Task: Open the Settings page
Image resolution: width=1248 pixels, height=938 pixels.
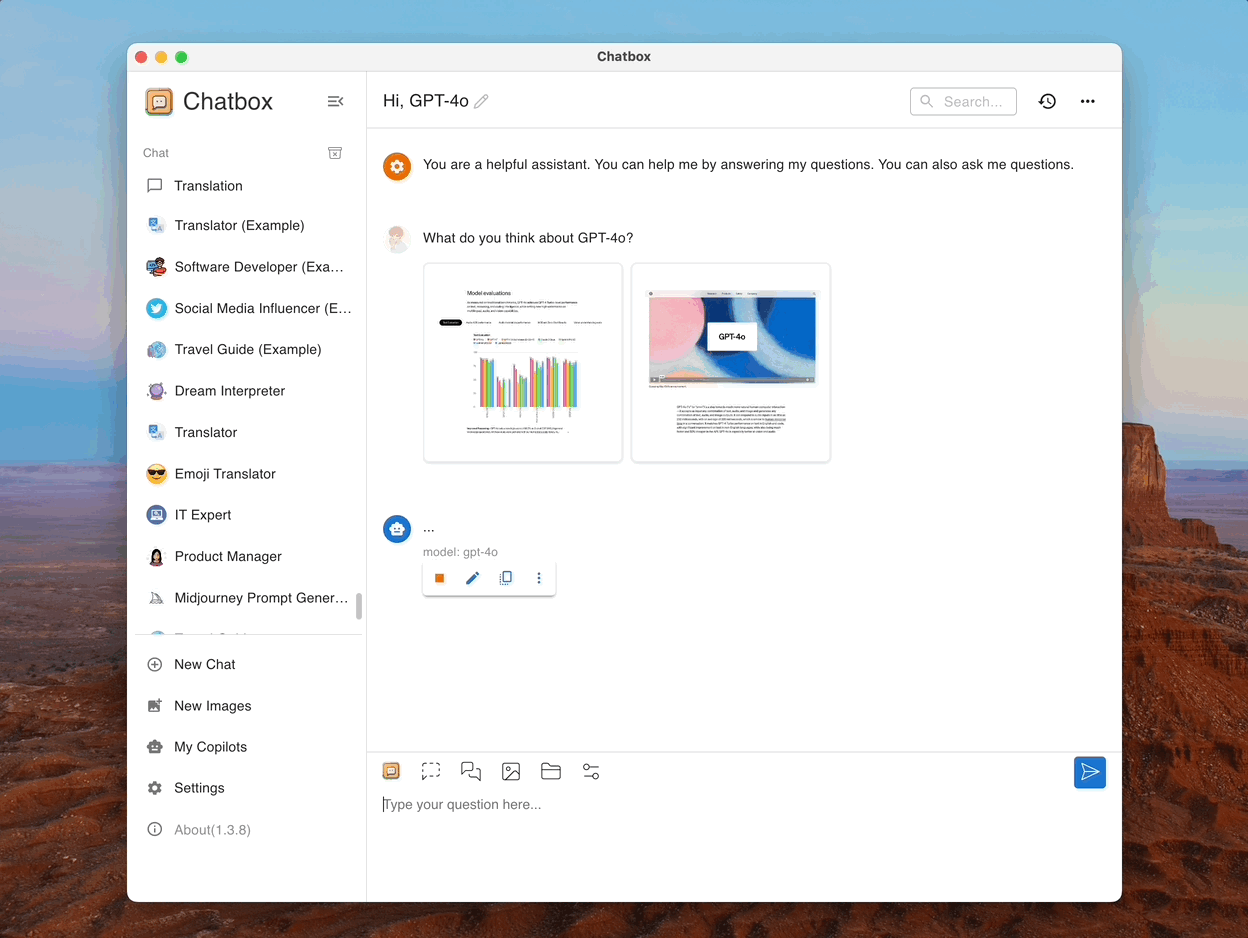Action: [x=199, y=788]
